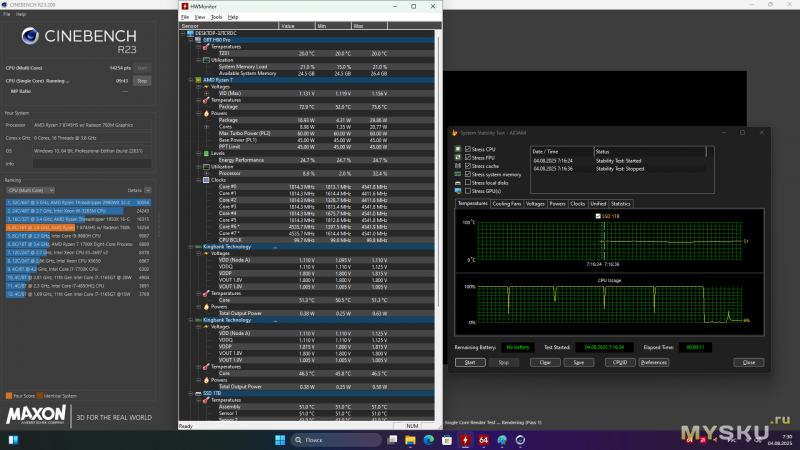Collapse the AMD Ryzen 7 node
Screen dimensions: 800x450
[191, 80]
